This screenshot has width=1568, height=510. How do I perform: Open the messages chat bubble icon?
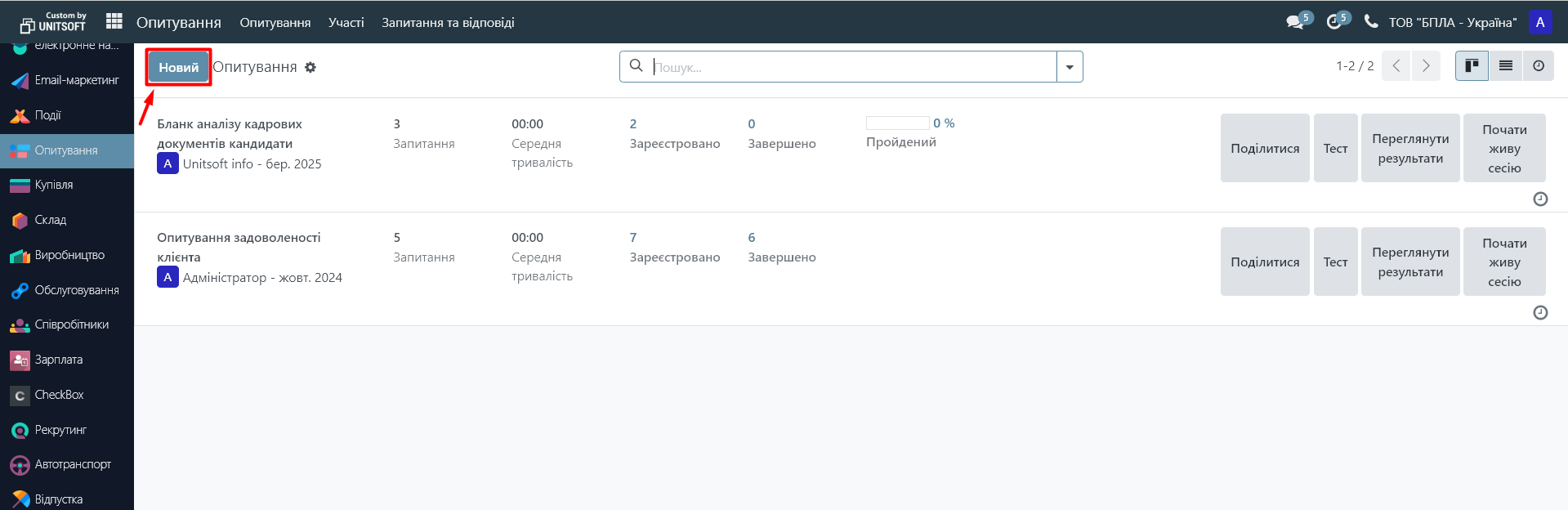click(x=1295, y=22)
